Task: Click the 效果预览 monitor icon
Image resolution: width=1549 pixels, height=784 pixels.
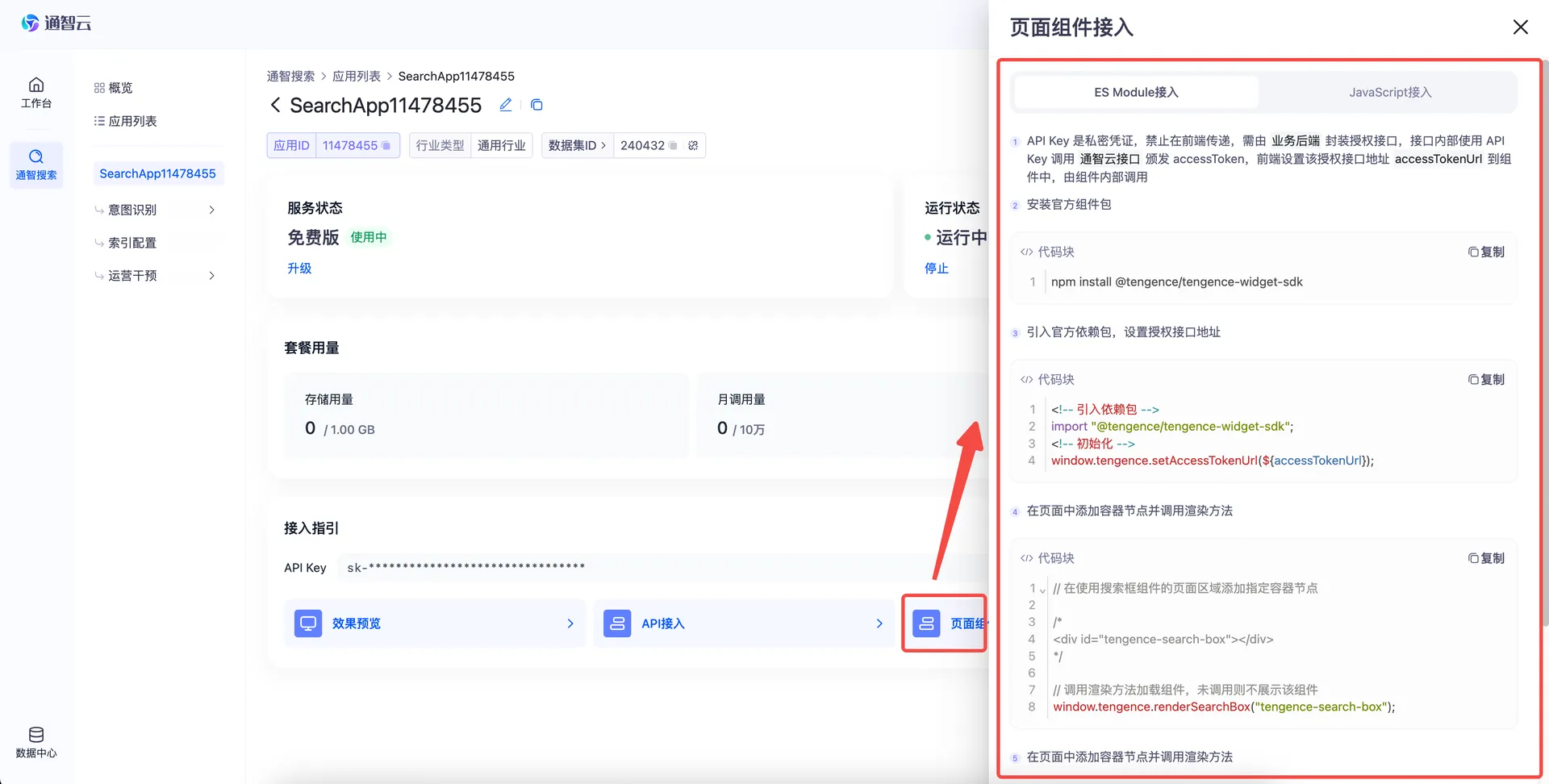Action: [x=308, y=623]
